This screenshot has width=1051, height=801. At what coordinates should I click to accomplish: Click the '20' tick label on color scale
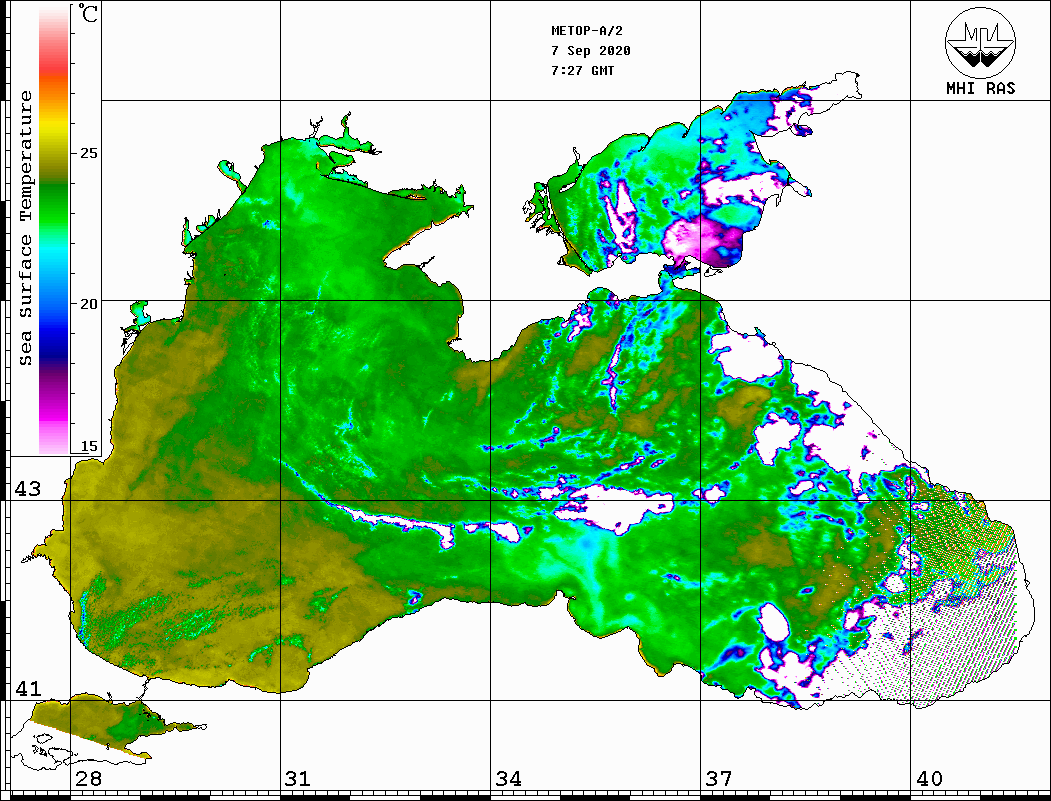88,304
